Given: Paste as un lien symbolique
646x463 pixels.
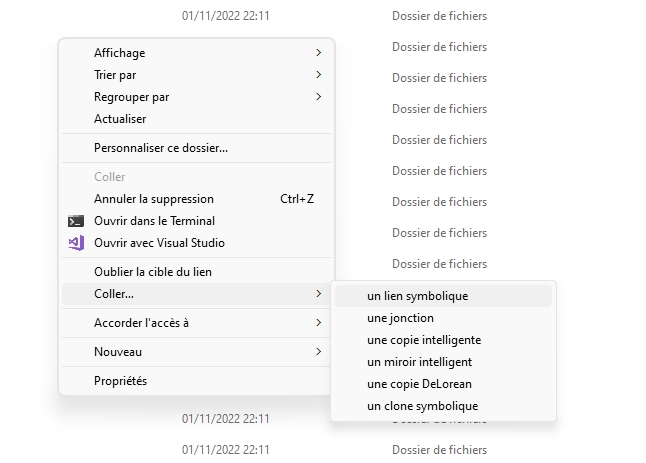Looking at the screenshot, I should [418, 296].
